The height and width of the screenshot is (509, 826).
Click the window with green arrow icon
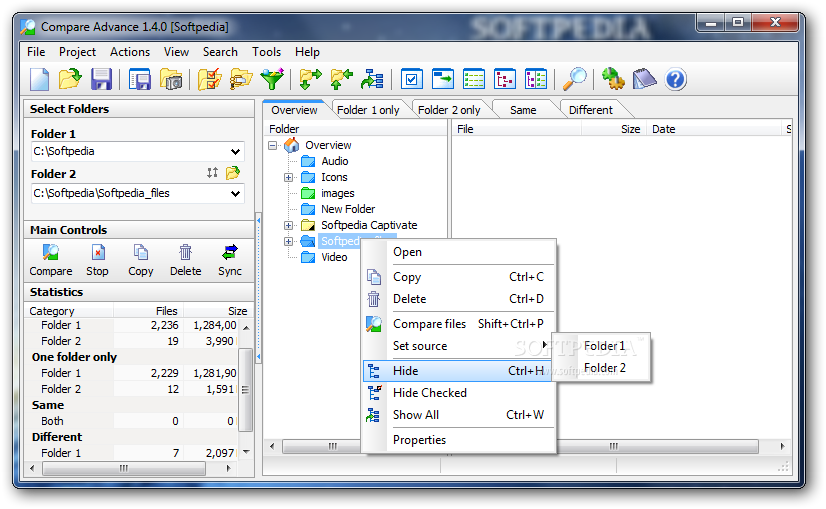tap(442, 80)
